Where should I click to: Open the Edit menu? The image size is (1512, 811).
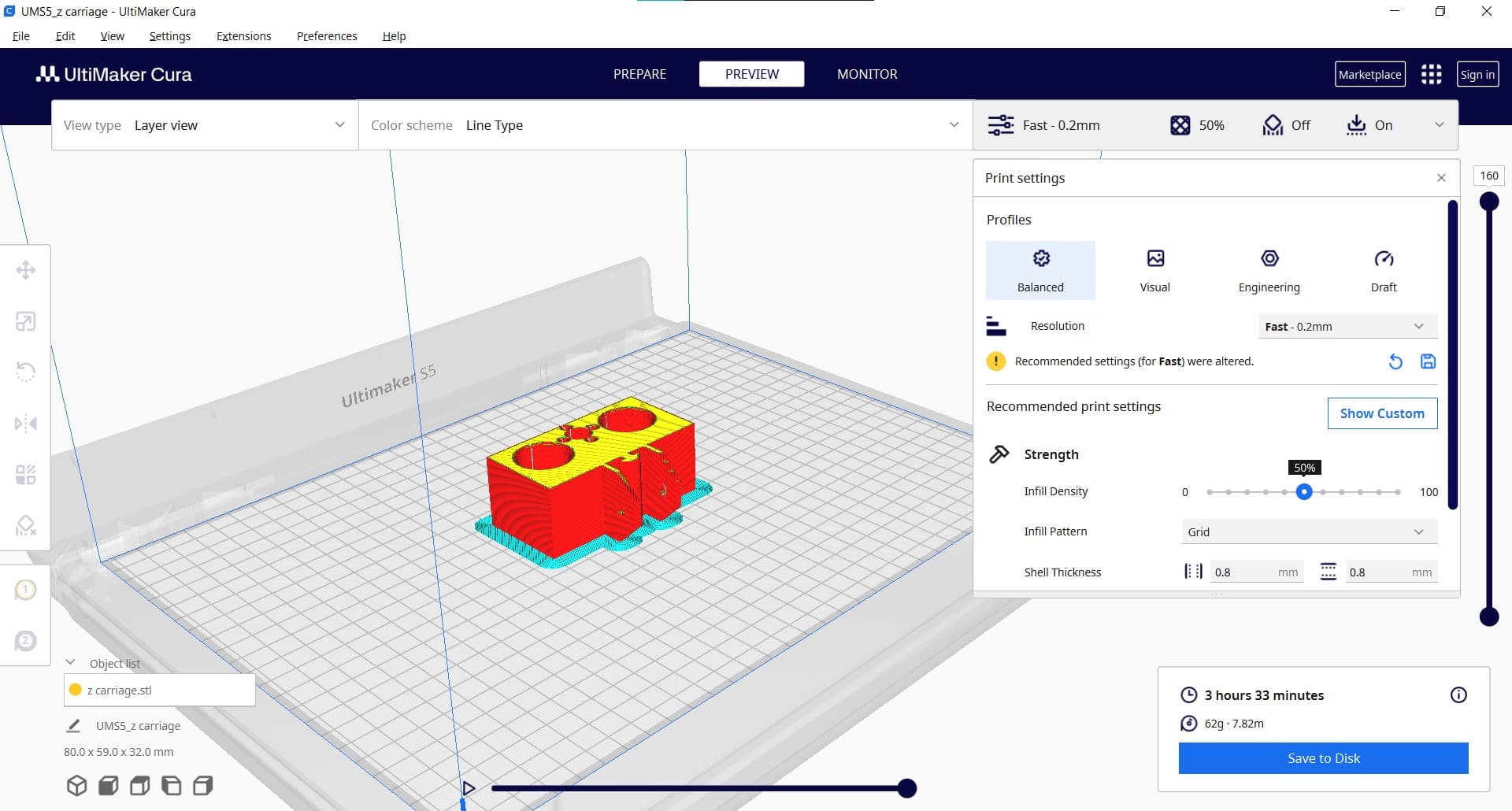point(65,36)
